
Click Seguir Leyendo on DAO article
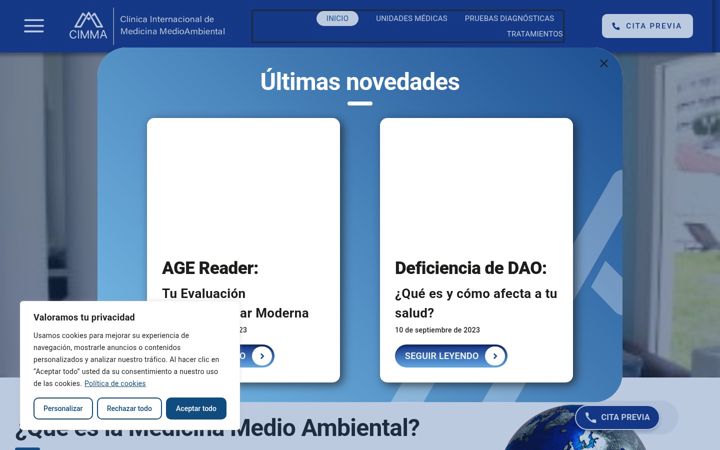tap(451, 356)
